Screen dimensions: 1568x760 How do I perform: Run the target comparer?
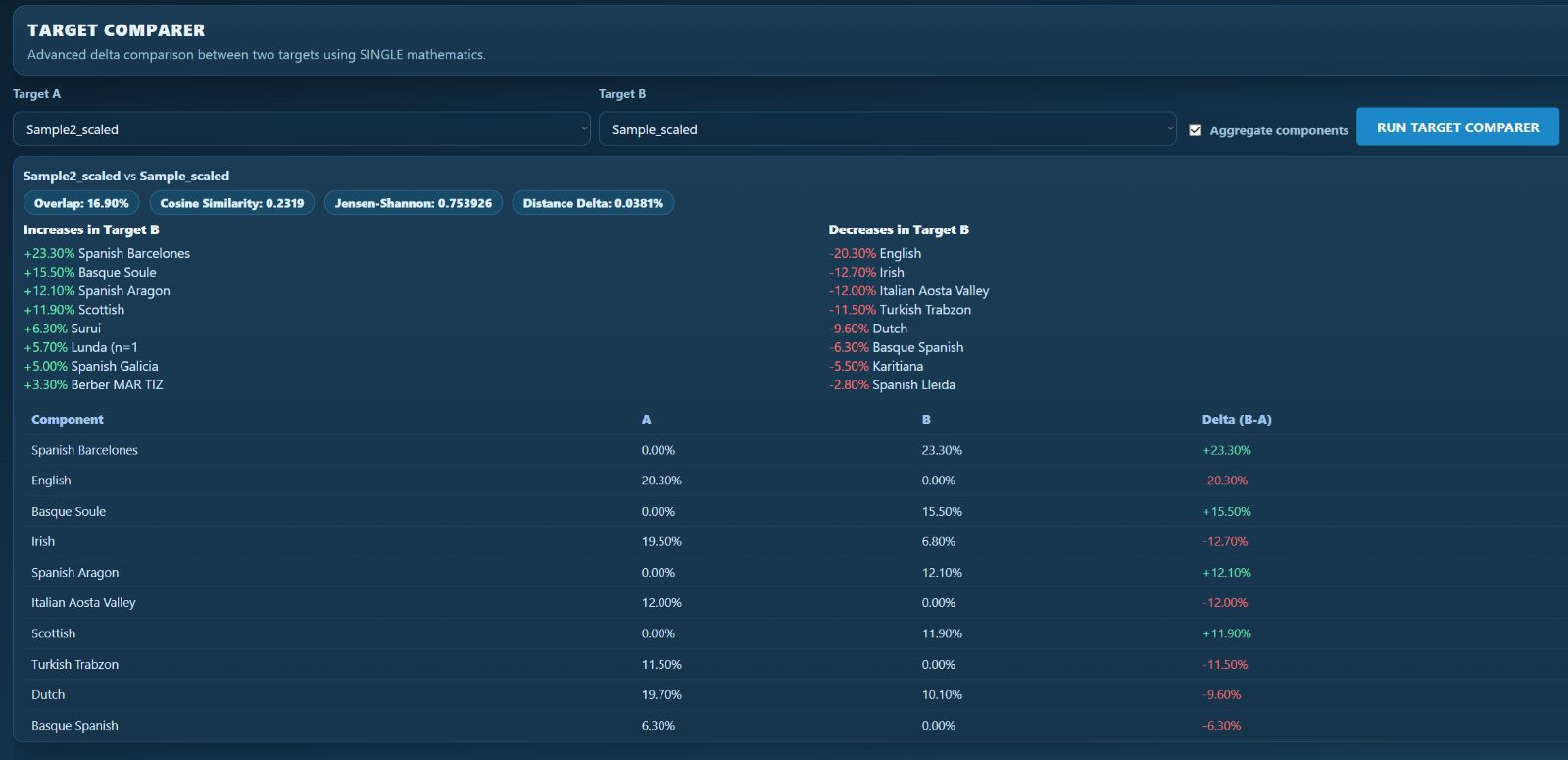tap(1456, 127)
